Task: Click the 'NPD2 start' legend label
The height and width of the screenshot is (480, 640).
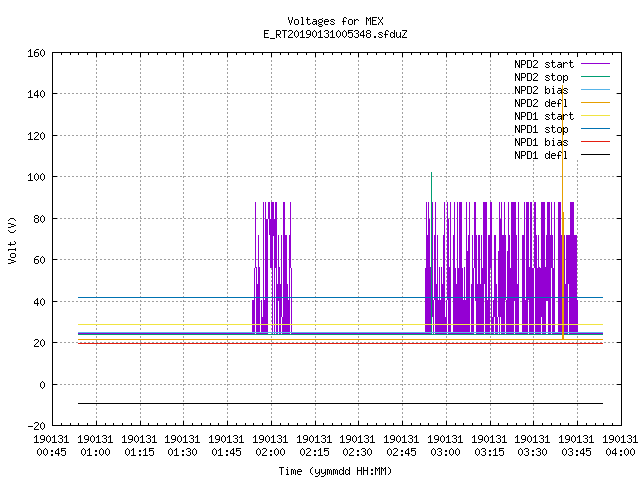Action: tap(544, 64)
